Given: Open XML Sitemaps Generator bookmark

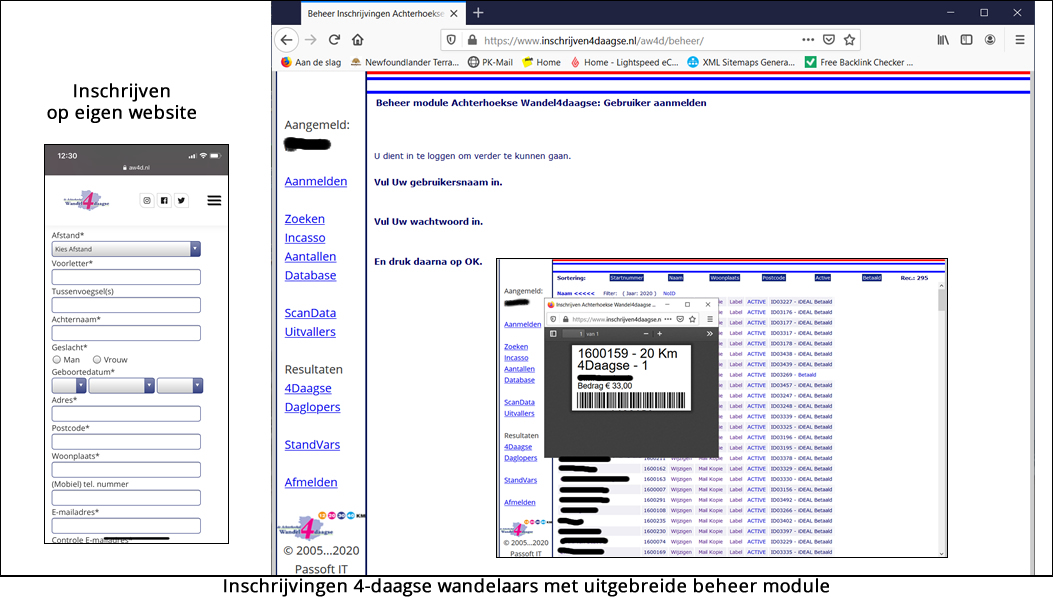Looking at the screenshot, I should point(741,62).
